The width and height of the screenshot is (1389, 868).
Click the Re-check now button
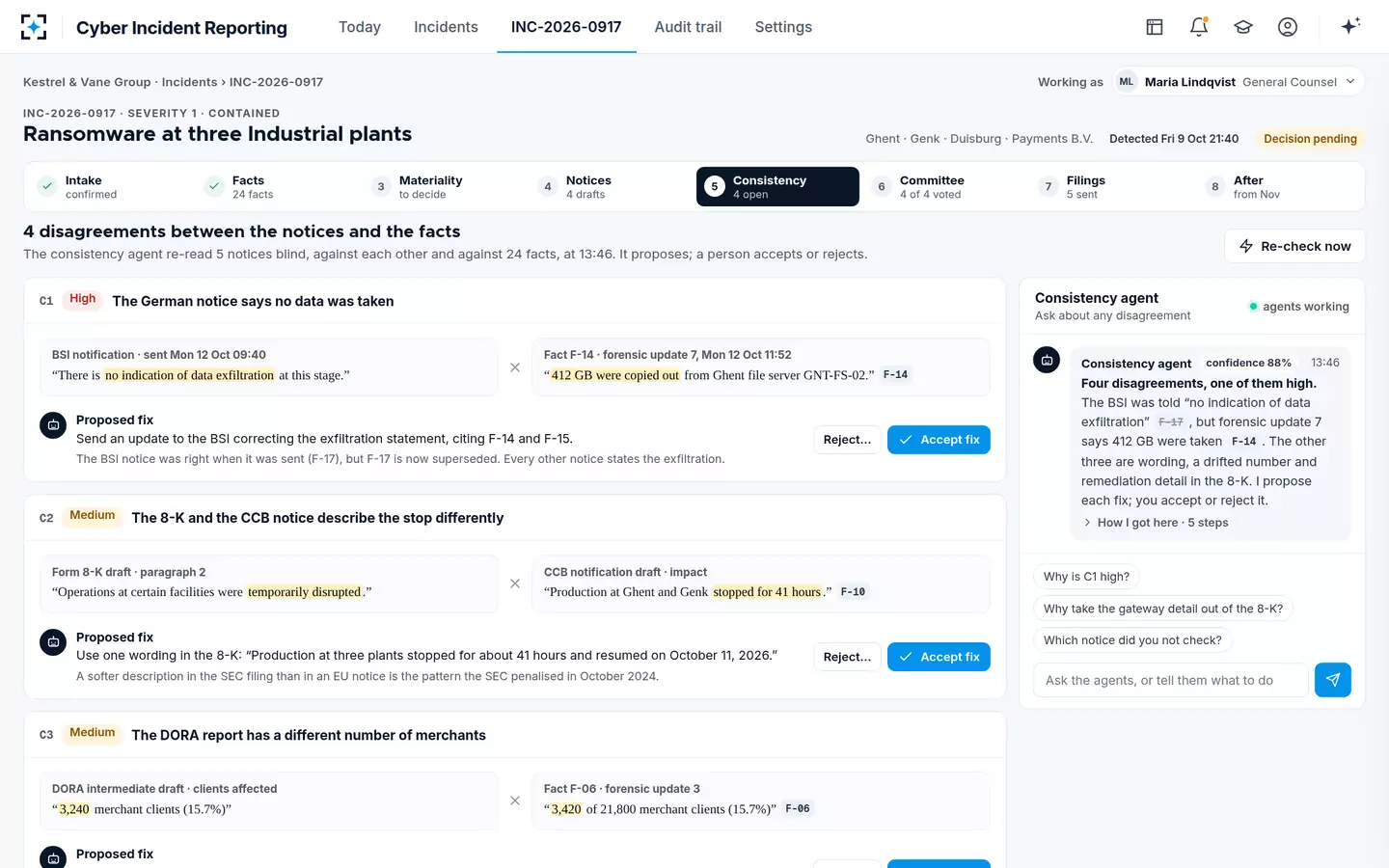tap(1294, 246)
